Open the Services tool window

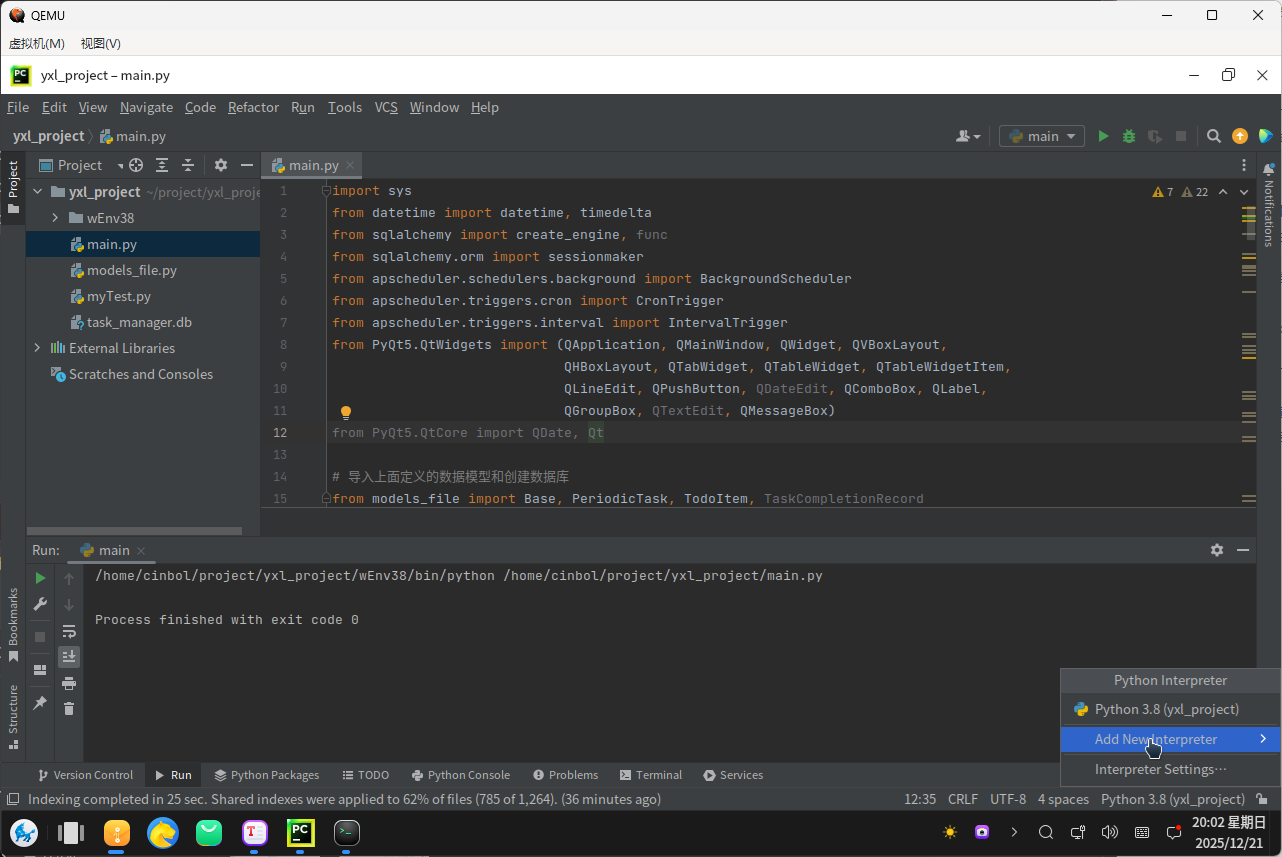click(733, 775)
